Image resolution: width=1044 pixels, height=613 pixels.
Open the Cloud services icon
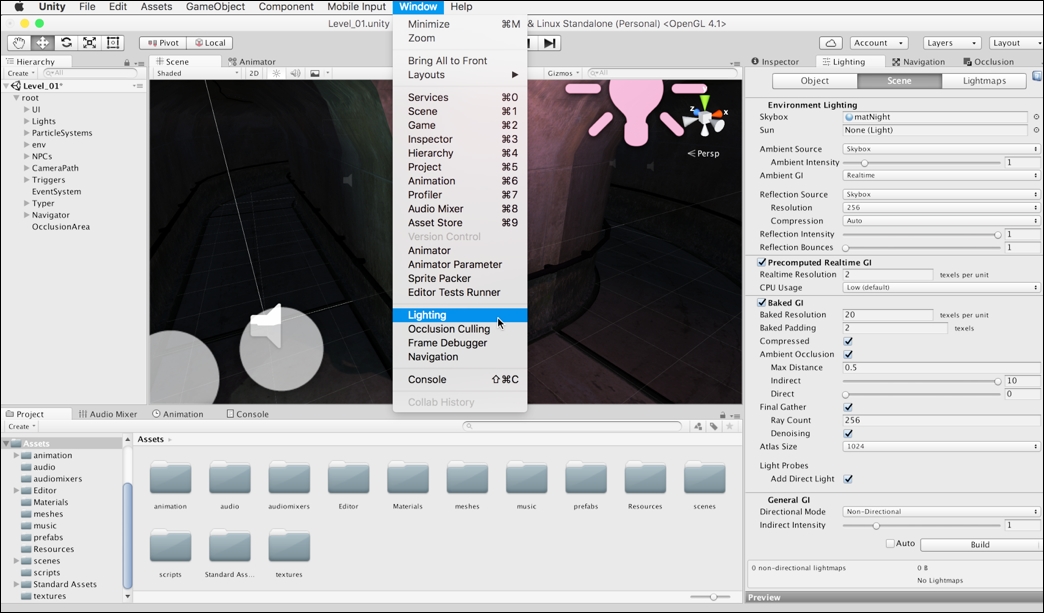tap(830, 43)
